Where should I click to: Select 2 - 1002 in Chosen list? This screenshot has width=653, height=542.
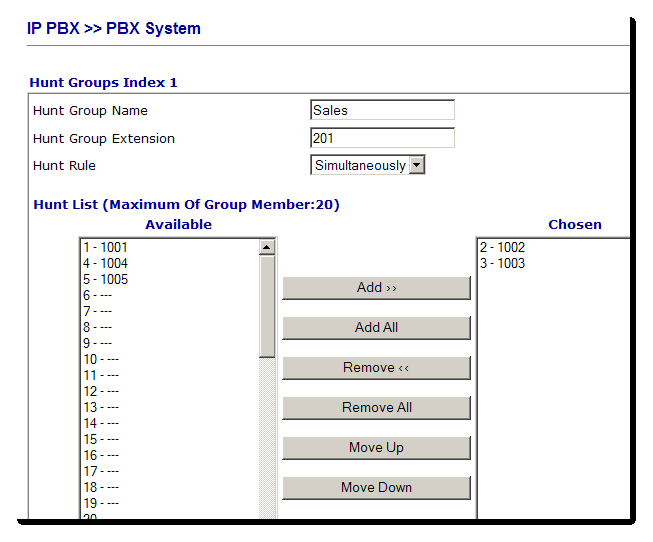click(x=502, y=247)
